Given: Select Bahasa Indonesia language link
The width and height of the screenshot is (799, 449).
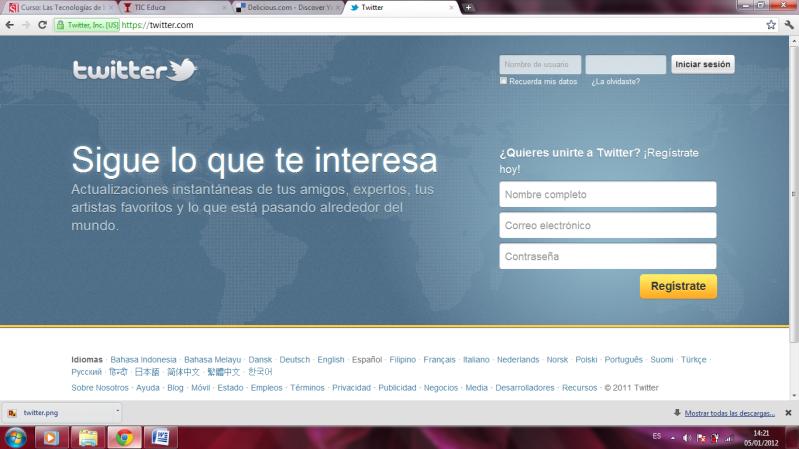Looking at the screenshot, I should click(143, 359).
